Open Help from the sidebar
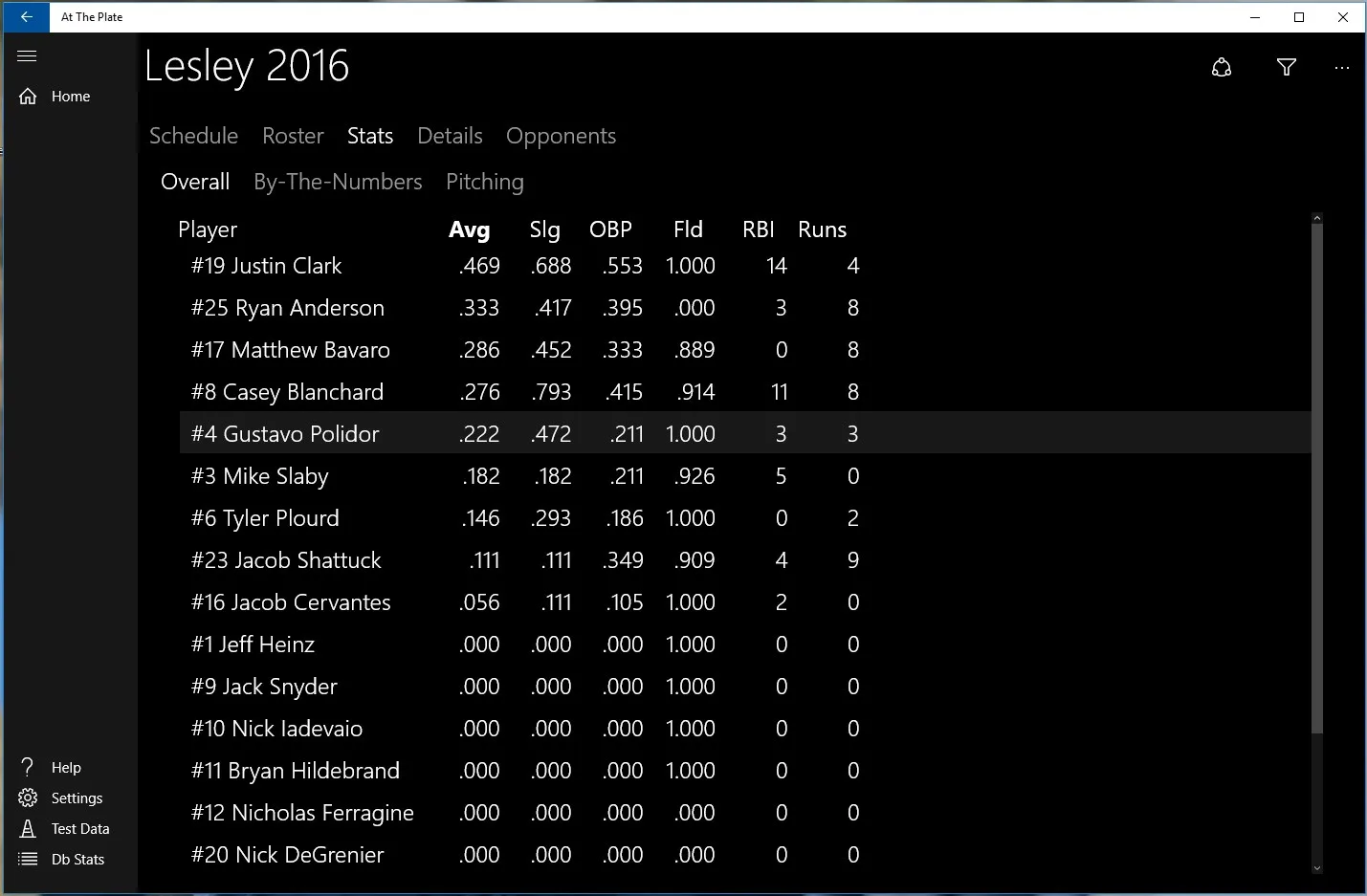The image size is (1367, 896). tap(66, 768)
